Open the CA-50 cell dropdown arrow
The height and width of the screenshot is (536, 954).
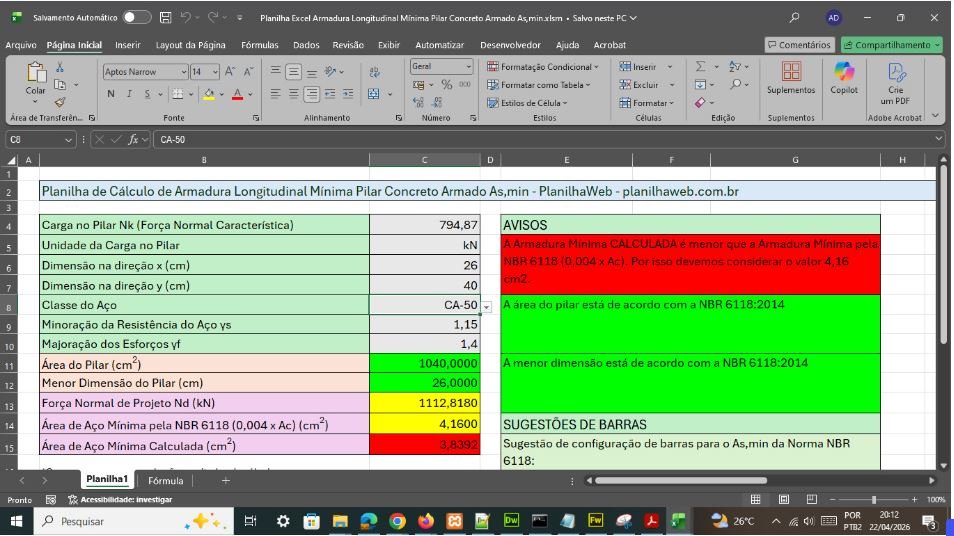pyautogui.click(x=487, y=306)
